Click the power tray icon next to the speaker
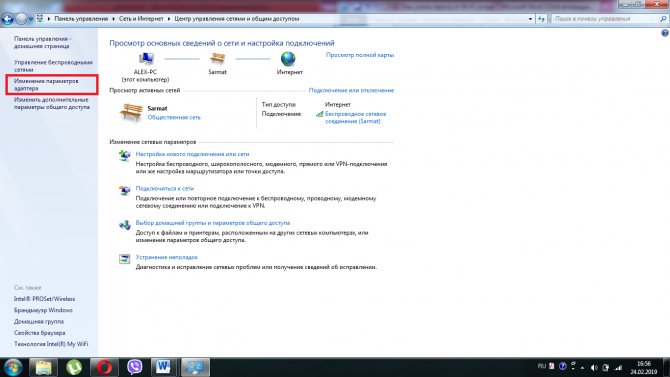670x377 pixels. click(x=606, y=368)
